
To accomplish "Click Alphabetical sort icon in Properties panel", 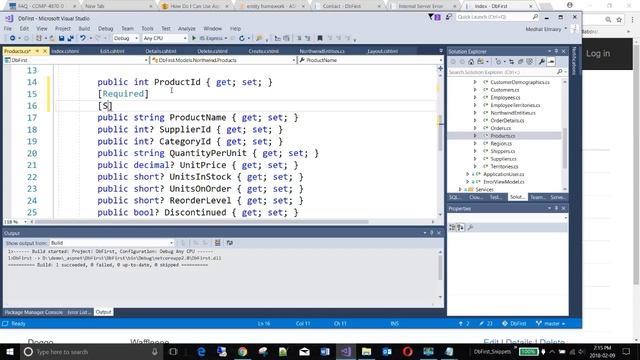I will coord(460,227).
